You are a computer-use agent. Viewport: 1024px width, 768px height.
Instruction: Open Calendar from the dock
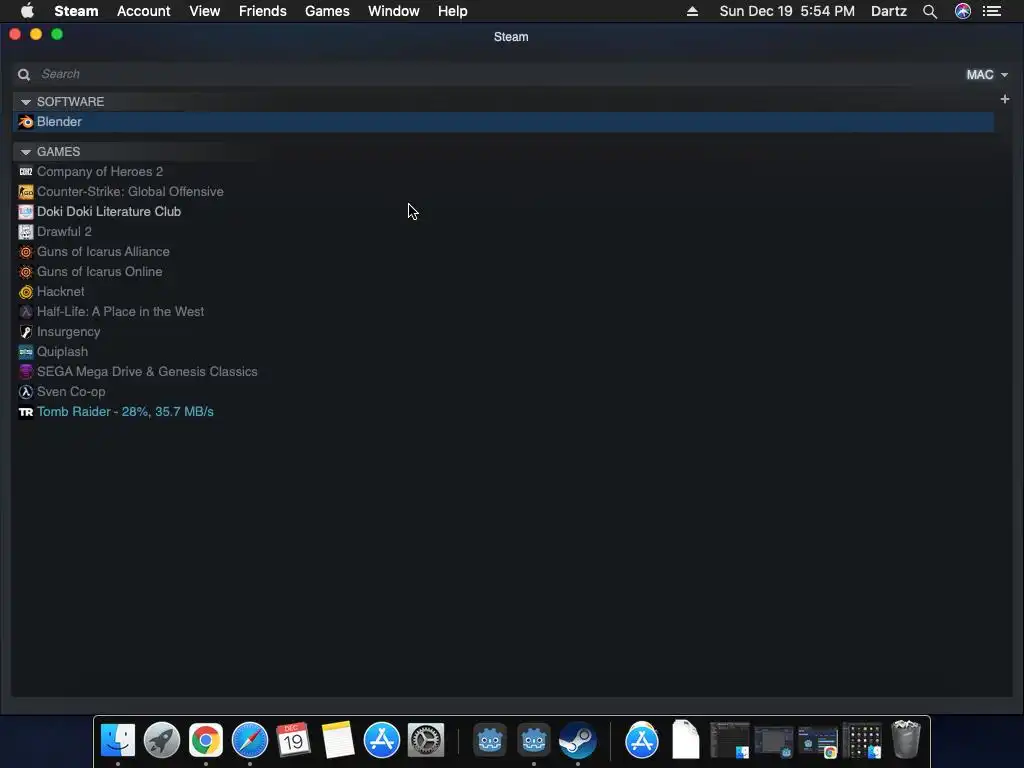click(x=293, y=740)
